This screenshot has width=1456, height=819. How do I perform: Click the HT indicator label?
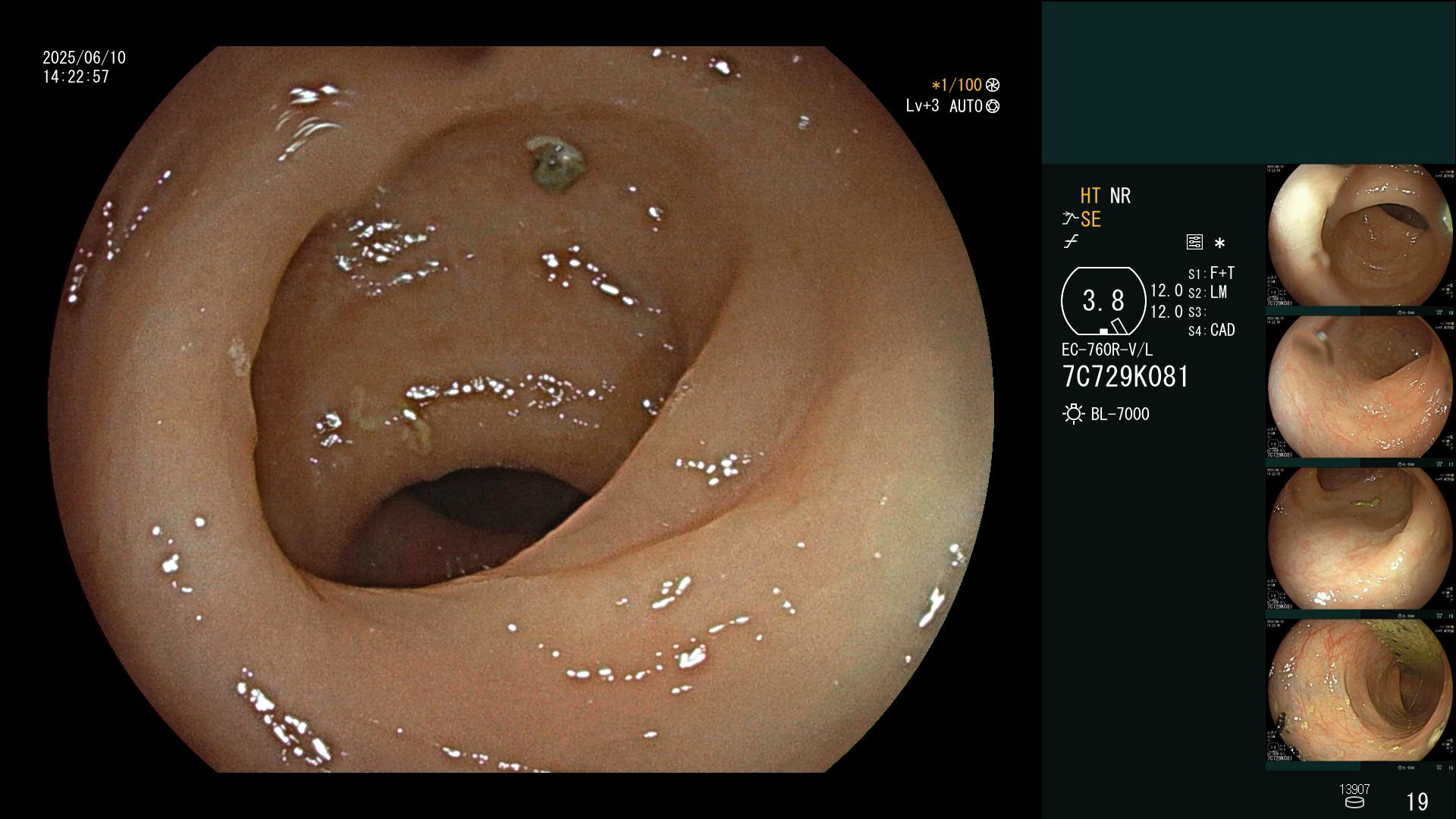pyautogui.click(x=1090, y=196)
